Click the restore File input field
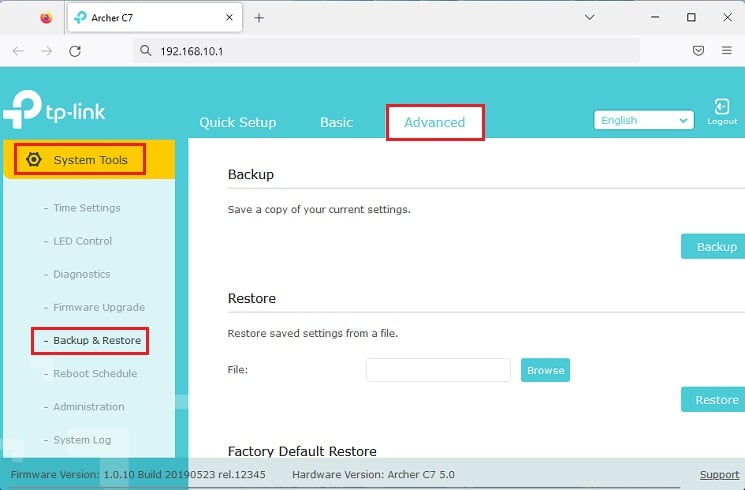The image size is (745, 490). [438, 370]
